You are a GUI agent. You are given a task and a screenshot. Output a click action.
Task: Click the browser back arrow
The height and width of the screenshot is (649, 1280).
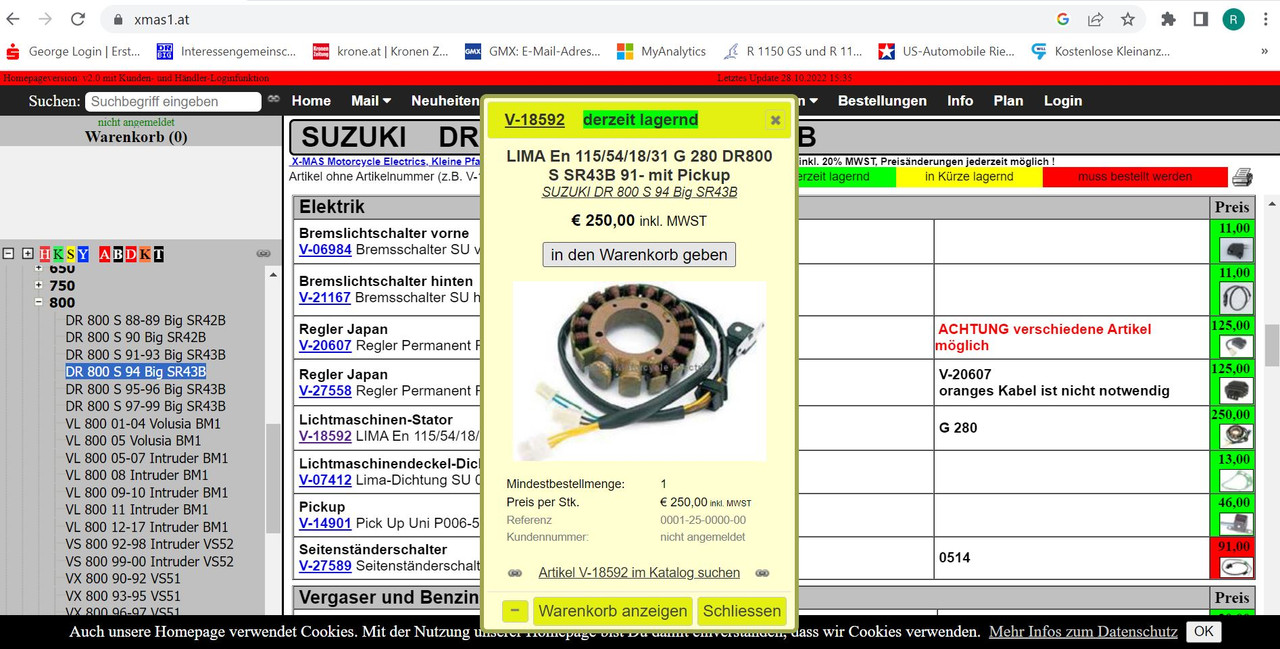click(13, 19)
